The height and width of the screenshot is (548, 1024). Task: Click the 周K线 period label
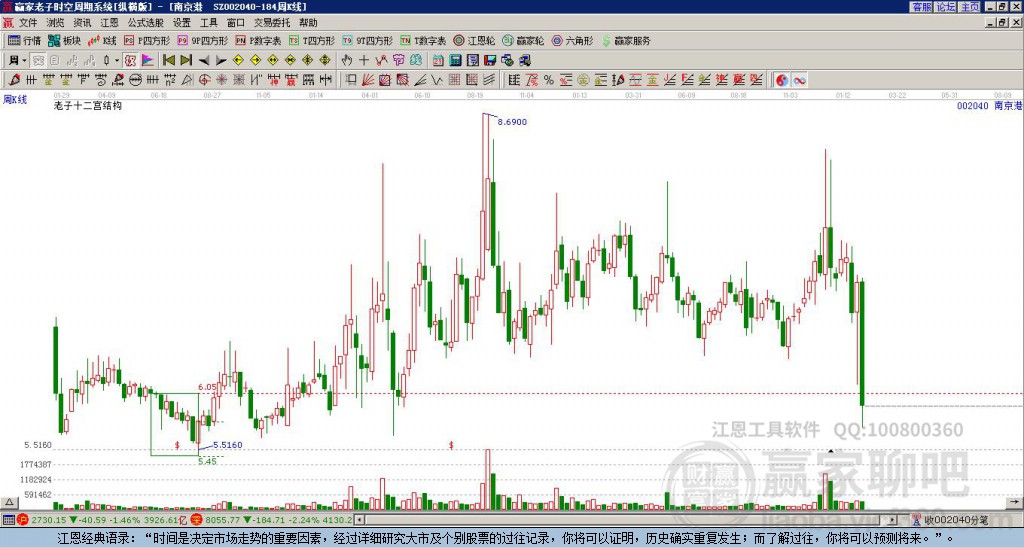15,100
